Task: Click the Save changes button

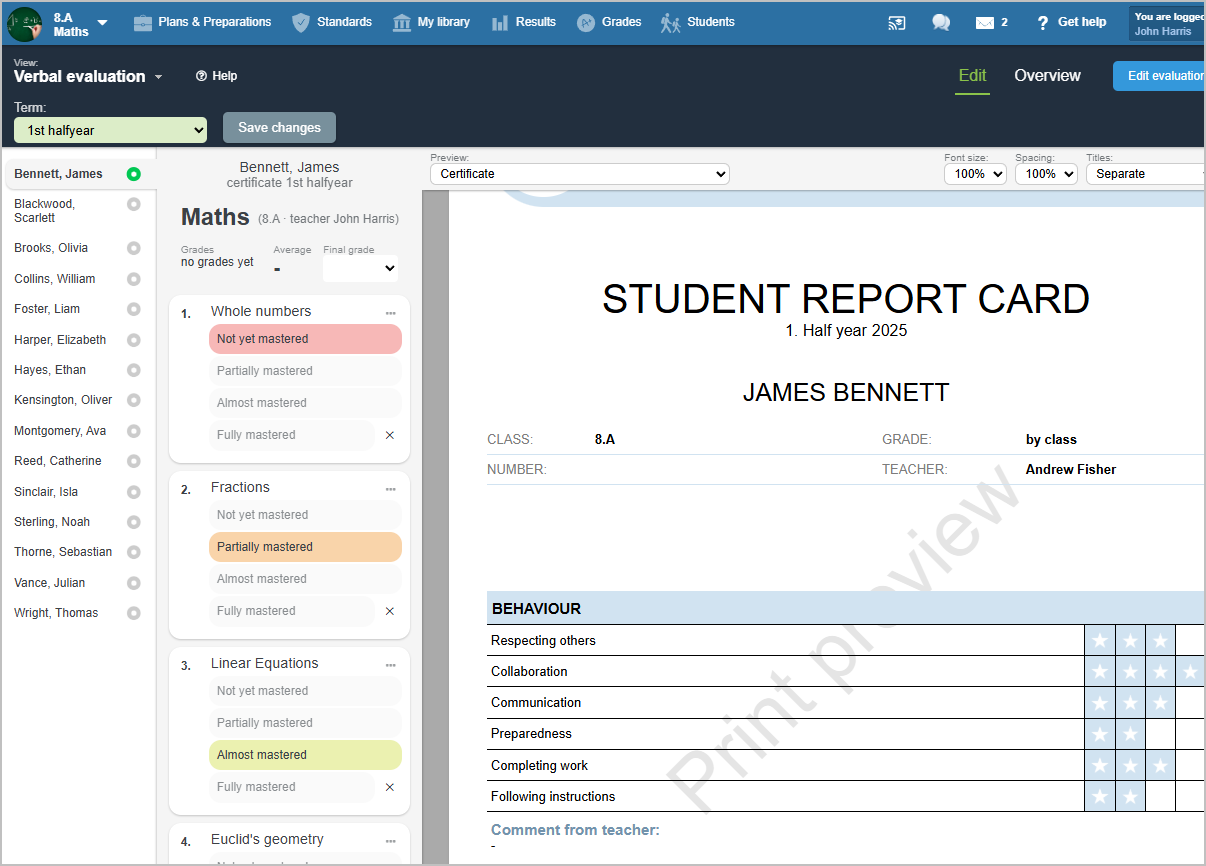Action: tap(279, 128)
